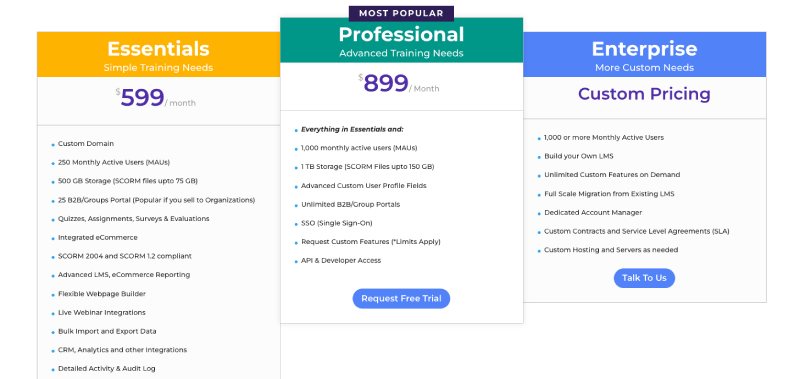
Task: Select the Enterprise plan header
Action: [644, 55]
